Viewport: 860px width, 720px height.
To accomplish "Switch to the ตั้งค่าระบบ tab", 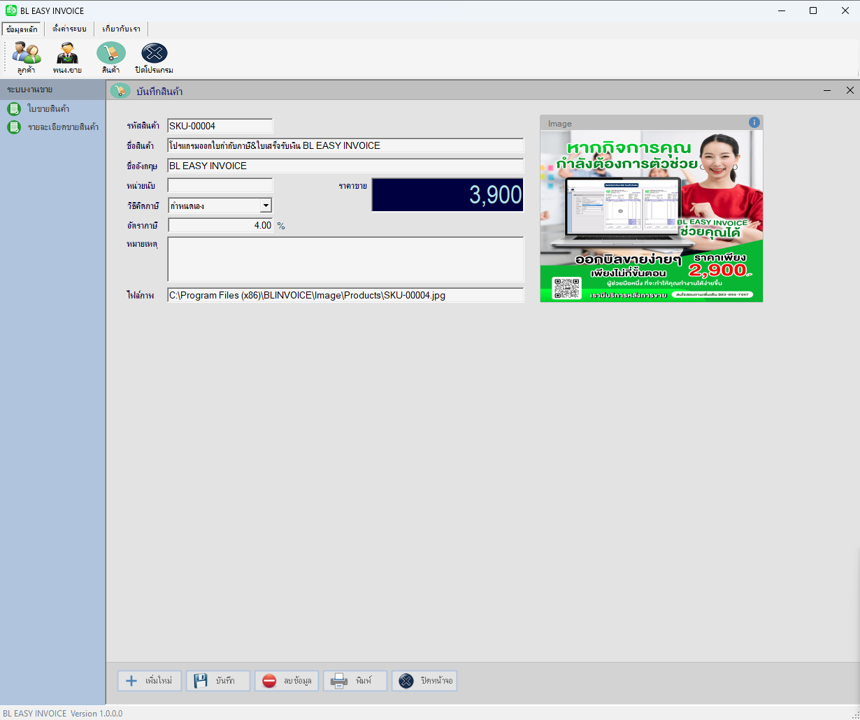I will tap(71, 29).
